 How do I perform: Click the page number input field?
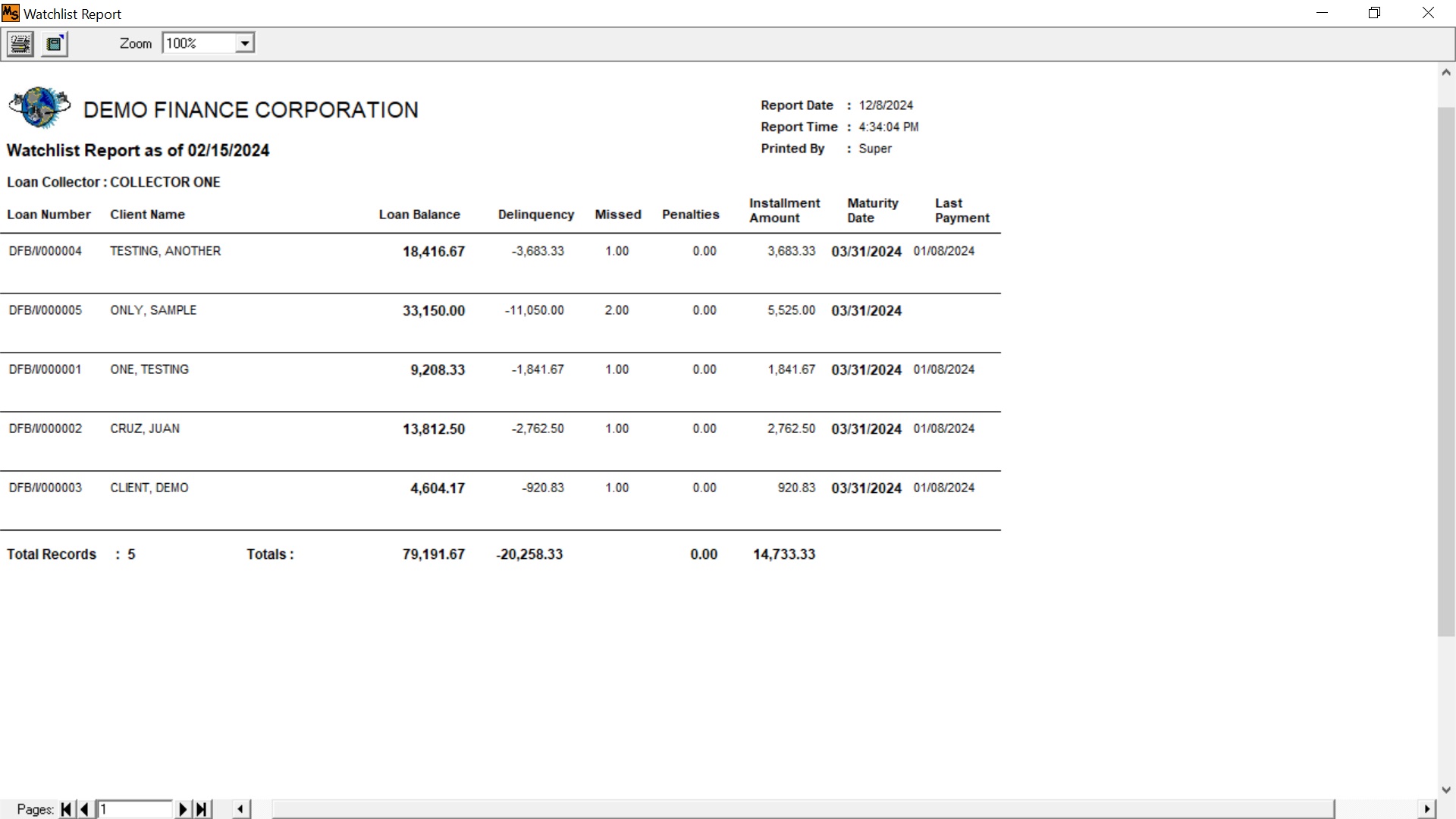pos(135,809)
